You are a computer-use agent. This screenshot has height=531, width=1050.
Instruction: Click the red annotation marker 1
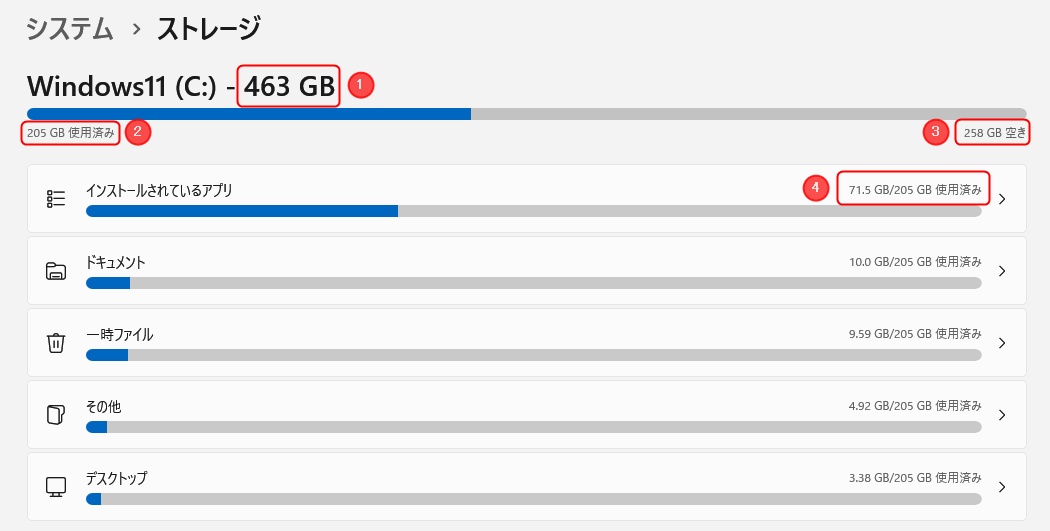tap(361, 86)
